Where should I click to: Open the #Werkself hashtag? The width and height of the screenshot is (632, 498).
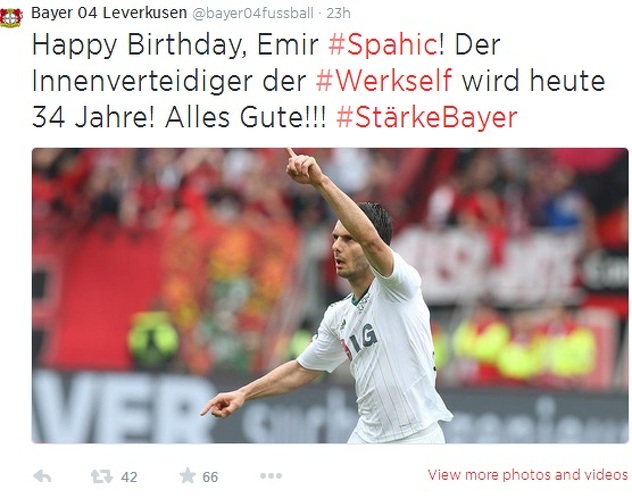click(x=384, y=80)
